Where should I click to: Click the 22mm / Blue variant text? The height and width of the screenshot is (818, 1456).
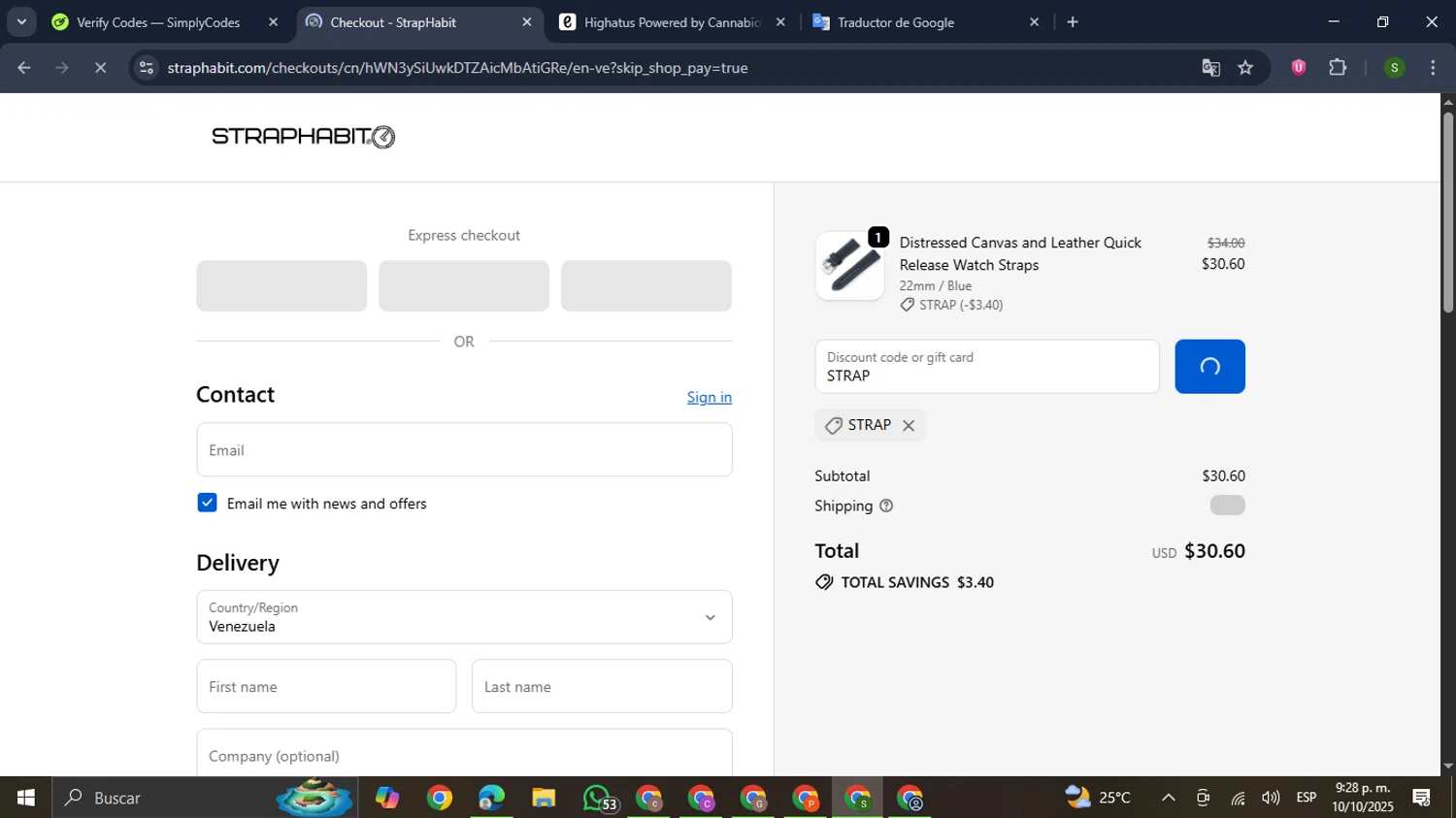(x=935, y=285)
